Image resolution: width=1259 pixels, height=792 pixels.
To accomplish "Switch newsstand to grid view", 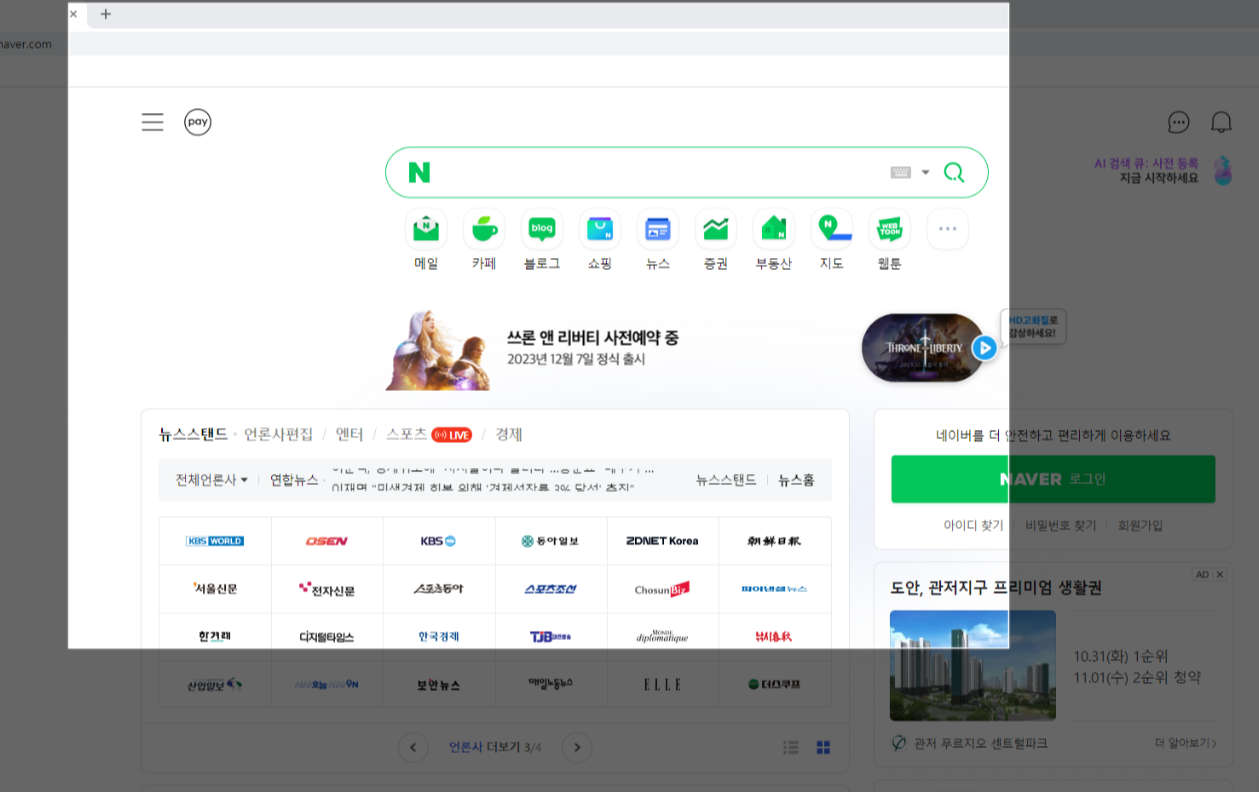I will pyautogui.click(x=824, y=747).
